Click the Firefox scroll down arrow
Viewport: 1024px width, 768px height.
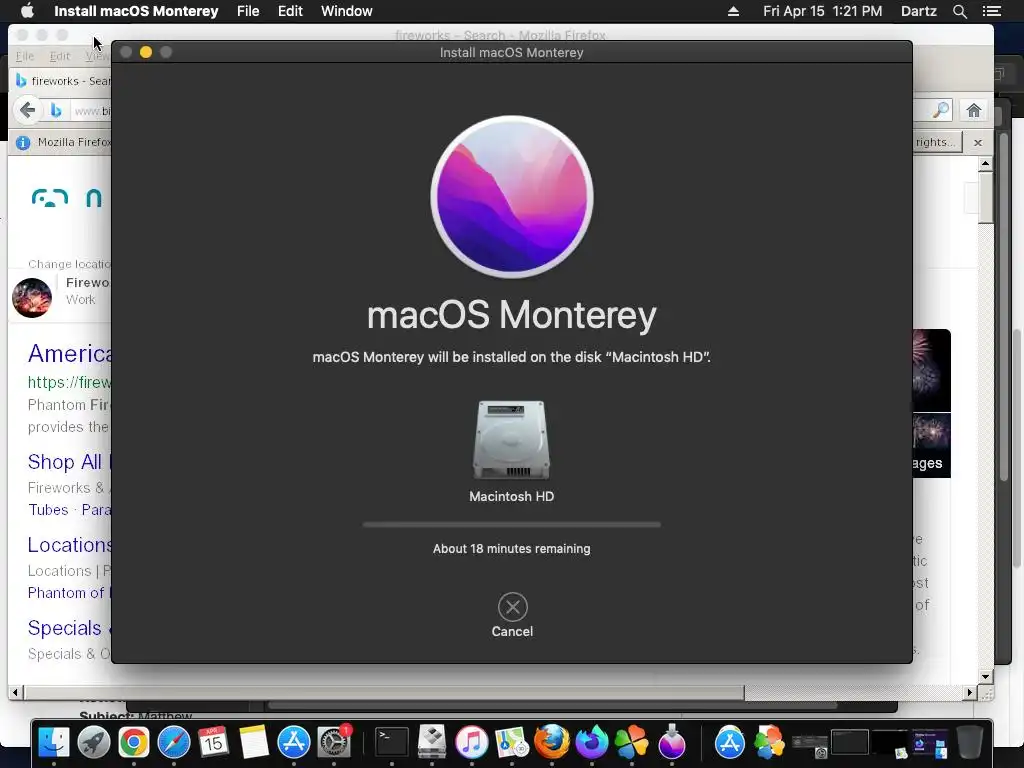985,677
